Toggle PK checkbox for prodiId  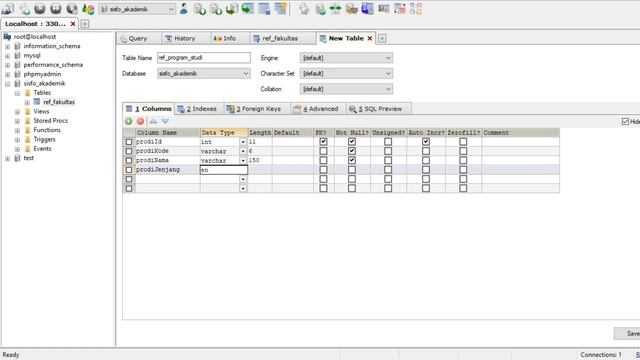[x=323, y=142]
